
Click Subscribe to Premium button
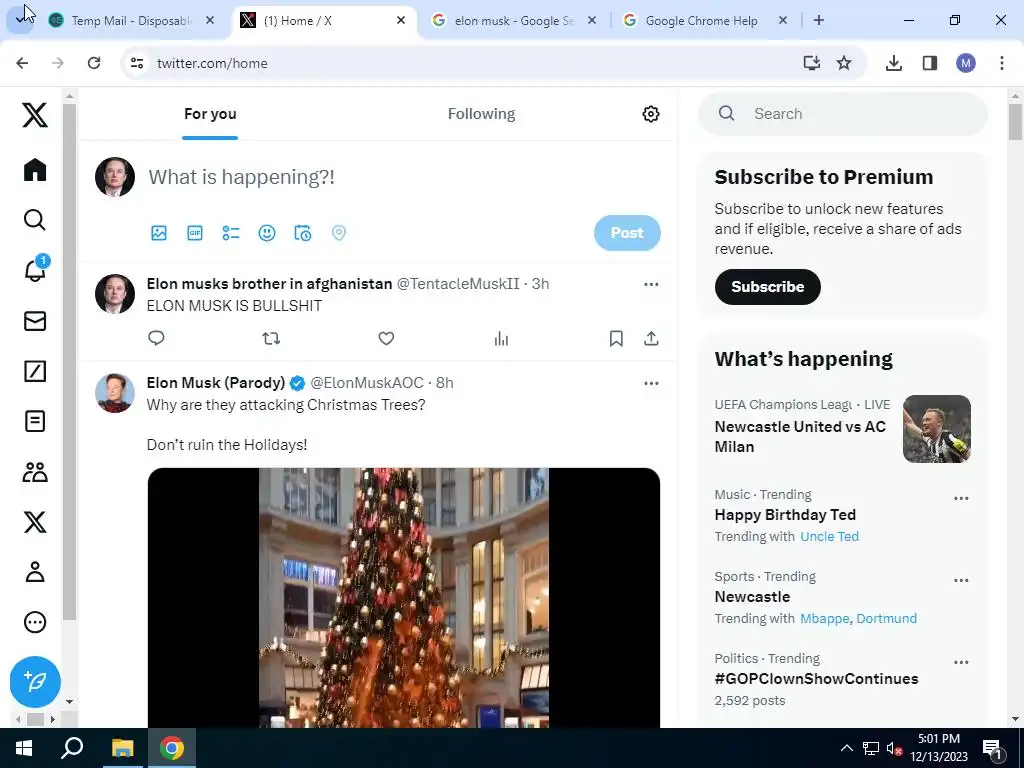click(x=767, y=287)
